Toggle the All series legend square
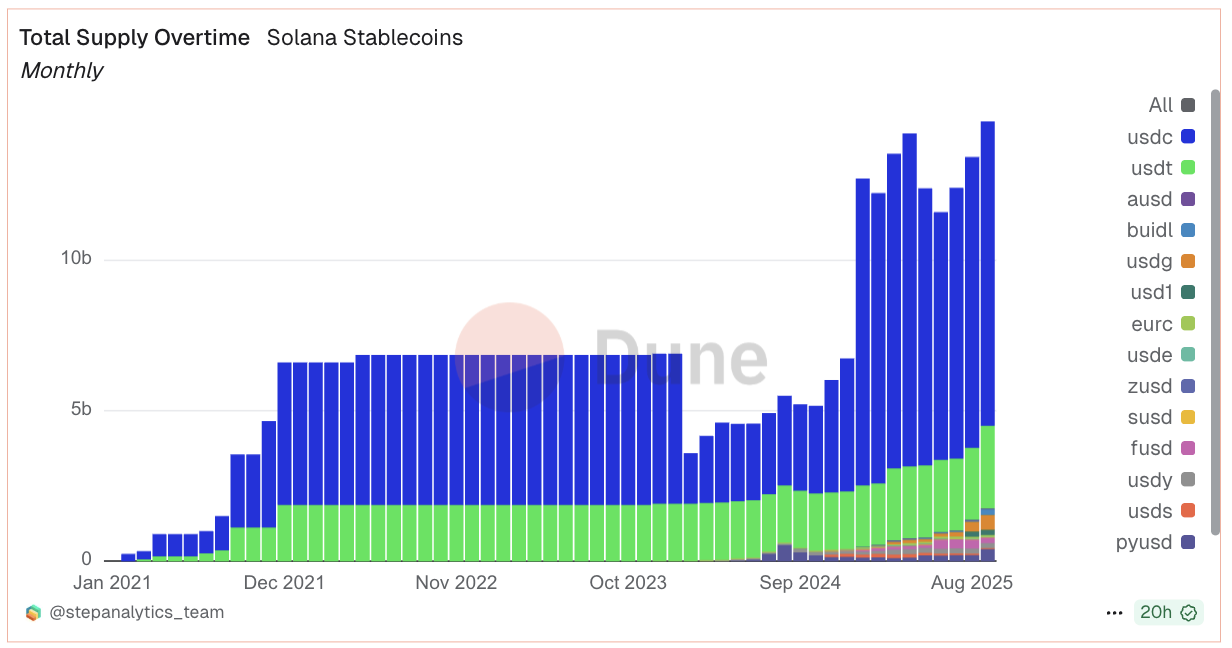The image size is (1232, 648). (x=1188, y=105)
